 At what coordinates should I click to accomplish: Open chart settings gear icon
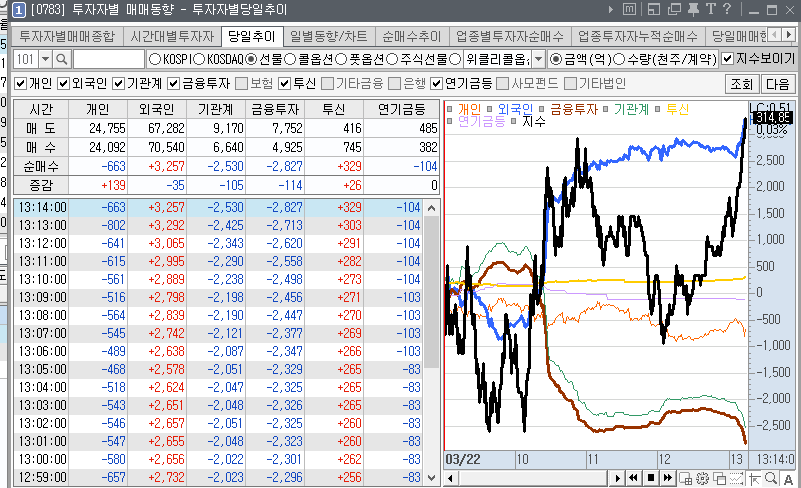[700, 478]
